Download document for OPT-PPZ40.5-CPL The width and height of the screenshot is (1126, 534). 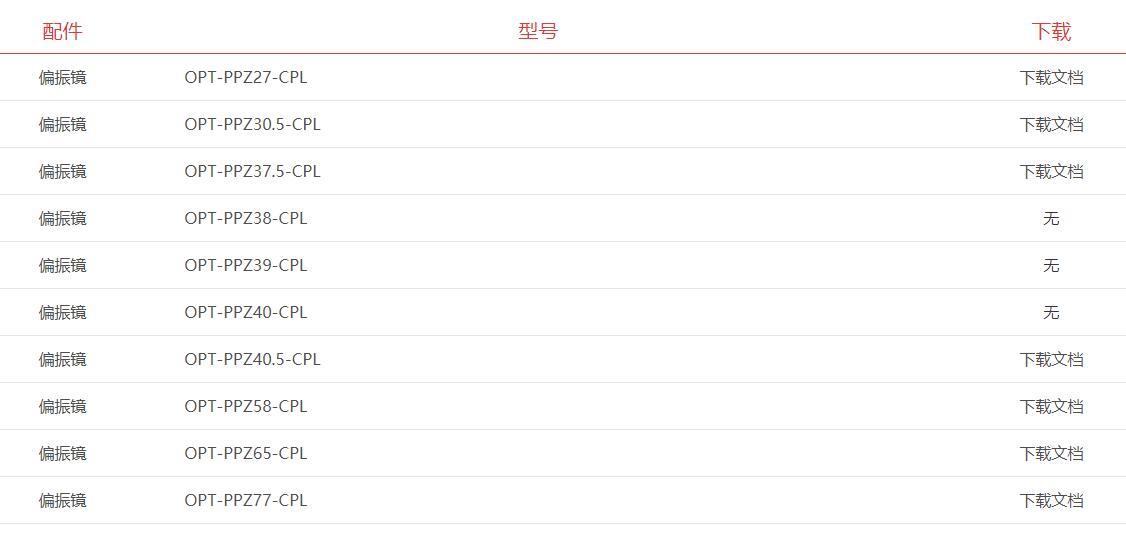(x=1051, y=360)
